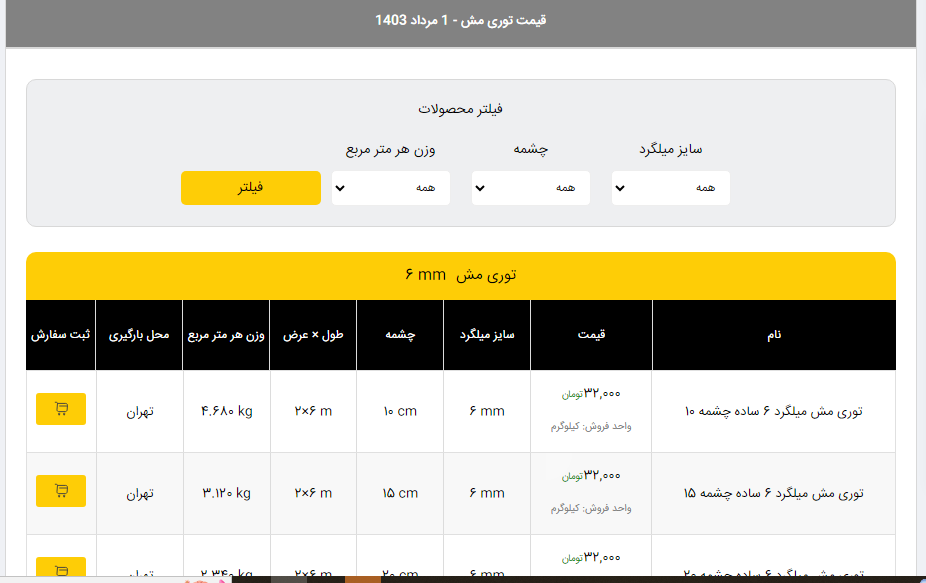The image size is (926, 583).
Task: Click the طول × عرض column header
Action: click(313, 335)
